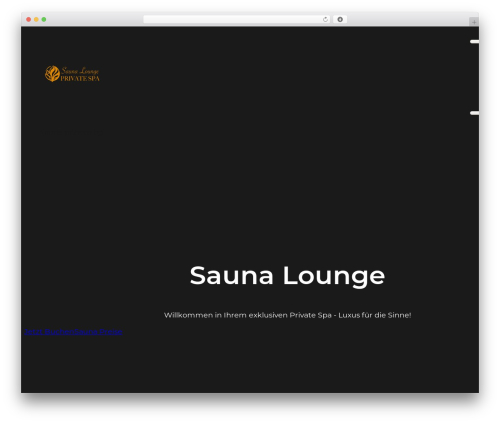Screen dimensions: 500x423
Task: Open the Sauna Preise link
Action: coord(98,332)
